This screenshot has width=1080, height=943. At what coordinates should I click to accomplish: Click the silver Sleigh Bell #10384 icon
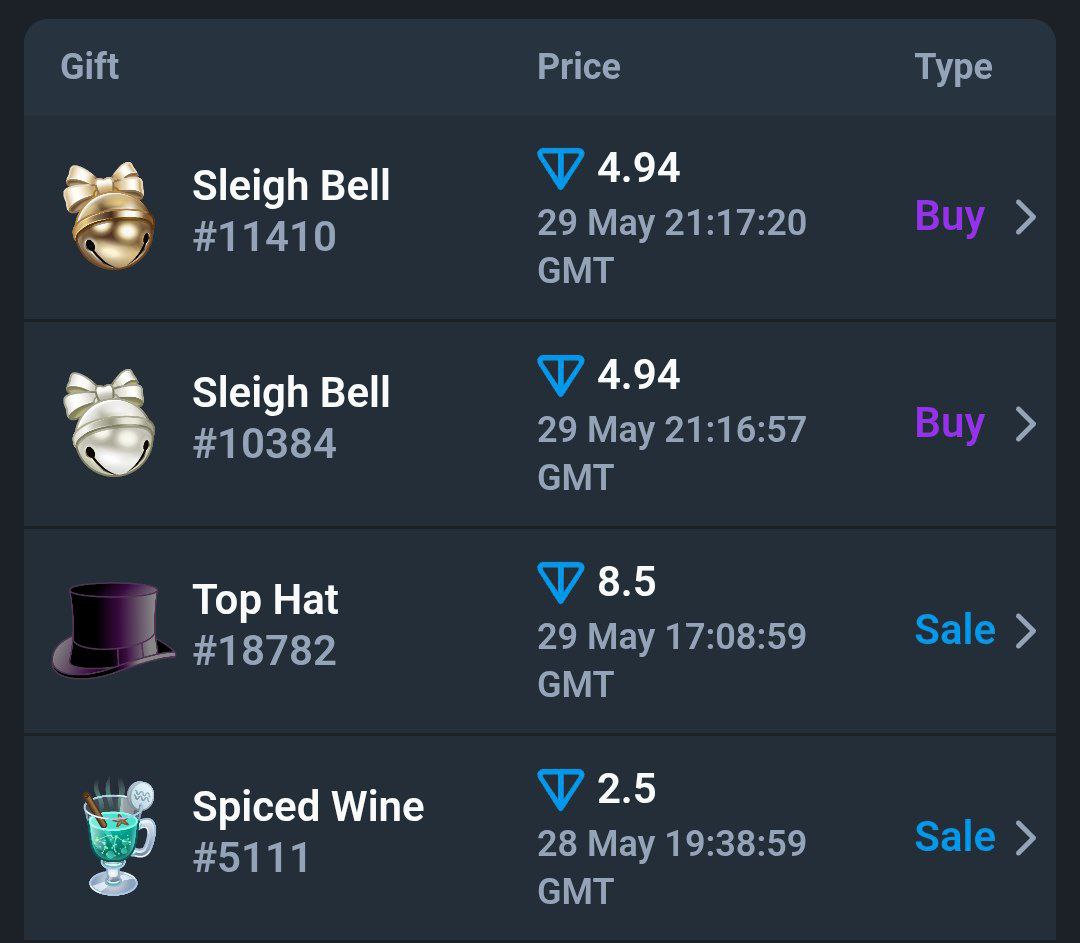point(109,422)
